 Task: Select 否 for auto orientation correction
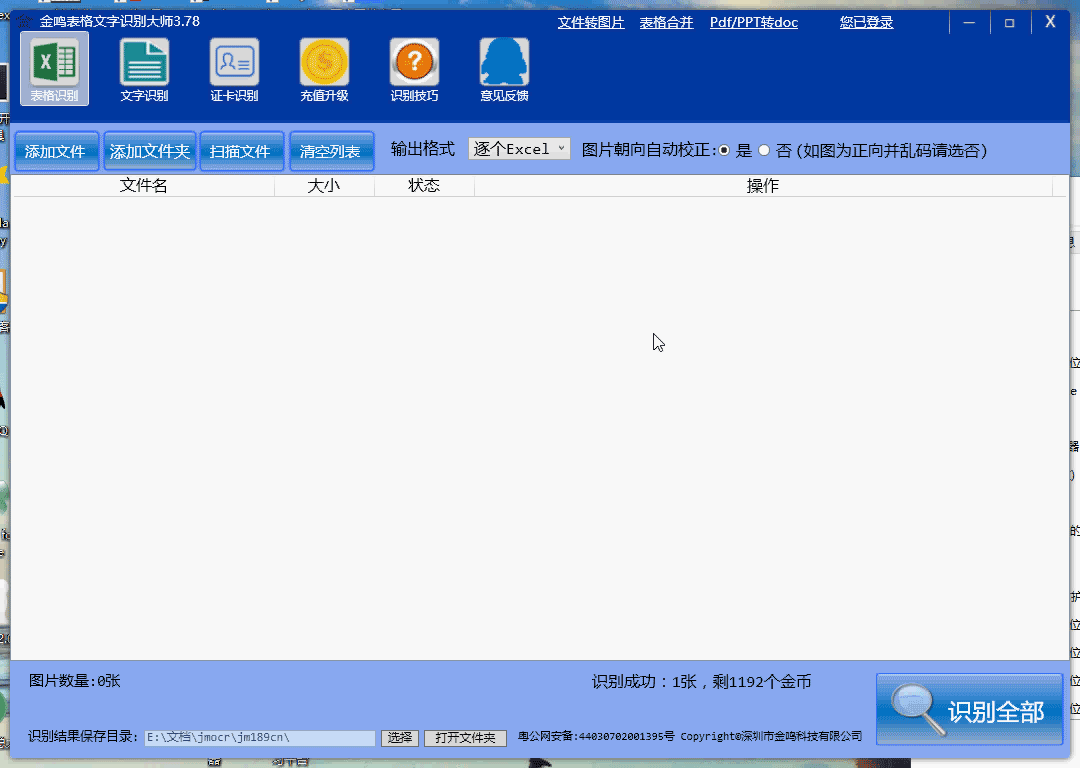[764, 150]
